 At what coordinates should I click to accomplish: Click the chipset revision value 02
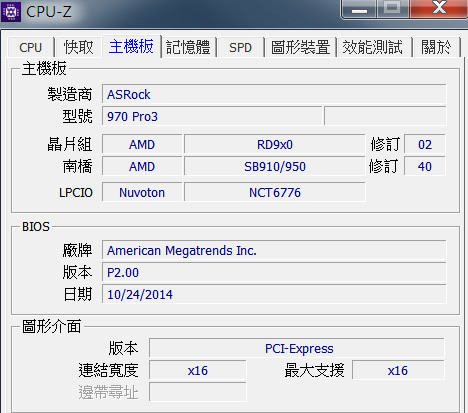click(x=425, y=145)
